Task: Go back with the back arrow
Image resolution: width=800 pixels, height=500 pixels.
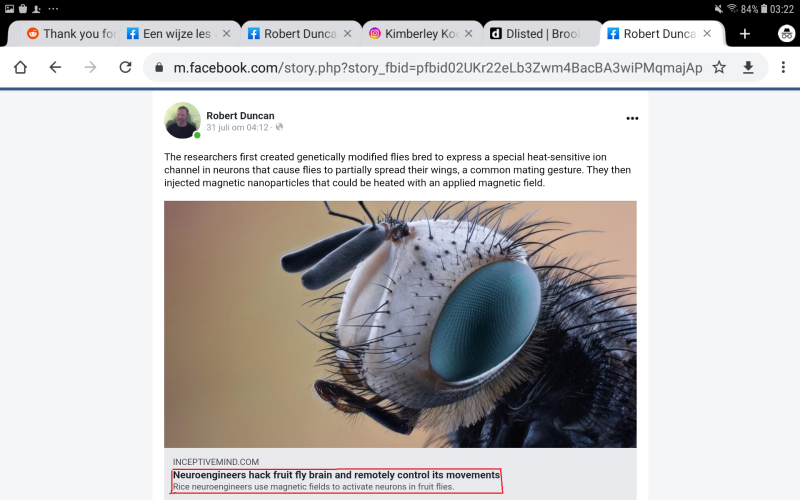Action: click(55, 67)
